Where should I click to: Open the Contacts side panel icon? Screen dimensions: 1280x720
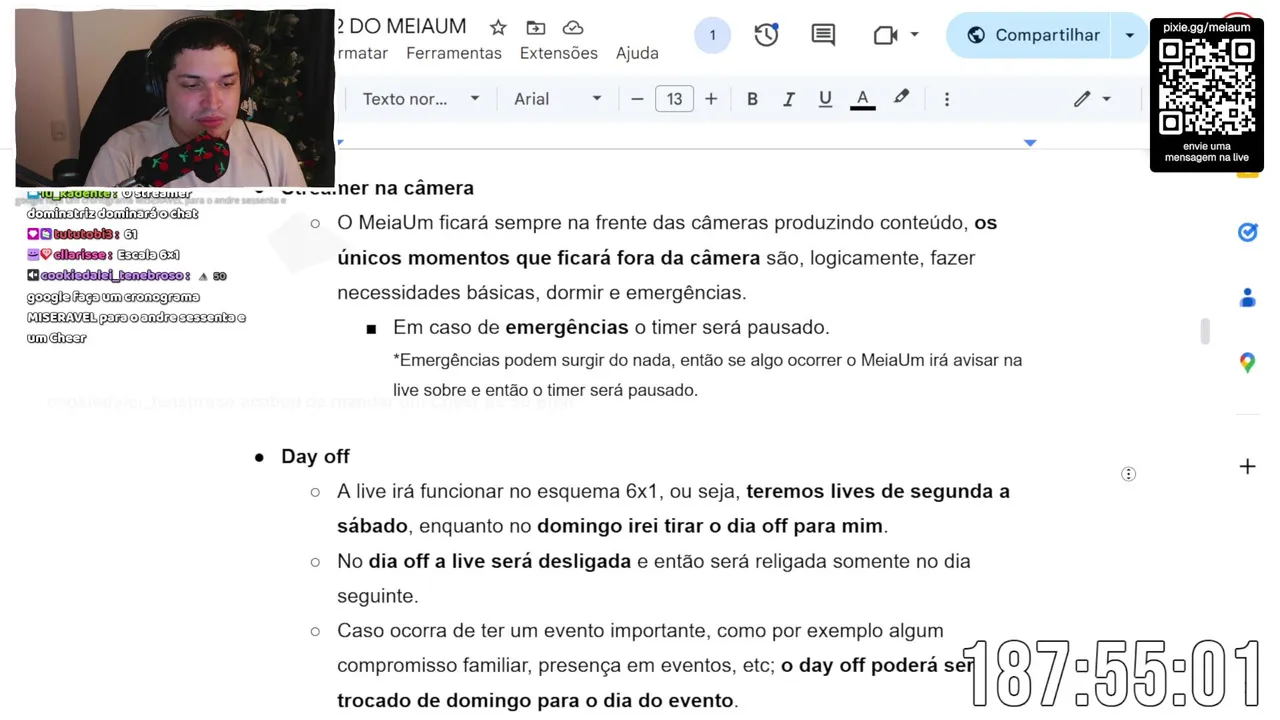click(1247, 298)
